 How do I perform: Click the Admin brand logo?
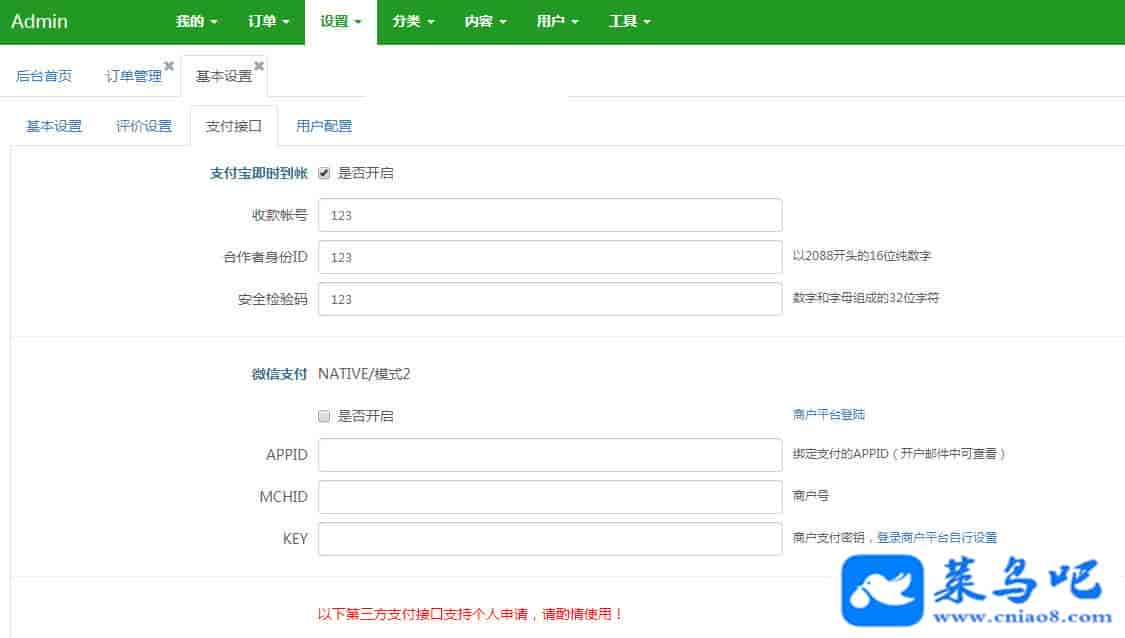[40, 21]
